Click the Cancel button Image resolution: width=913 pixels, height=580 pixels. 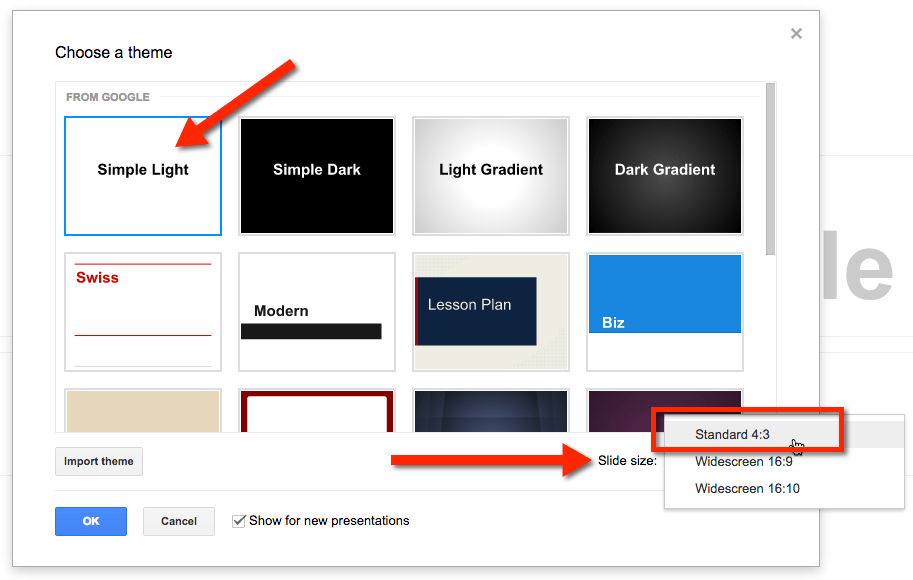[x=179, y=521]
